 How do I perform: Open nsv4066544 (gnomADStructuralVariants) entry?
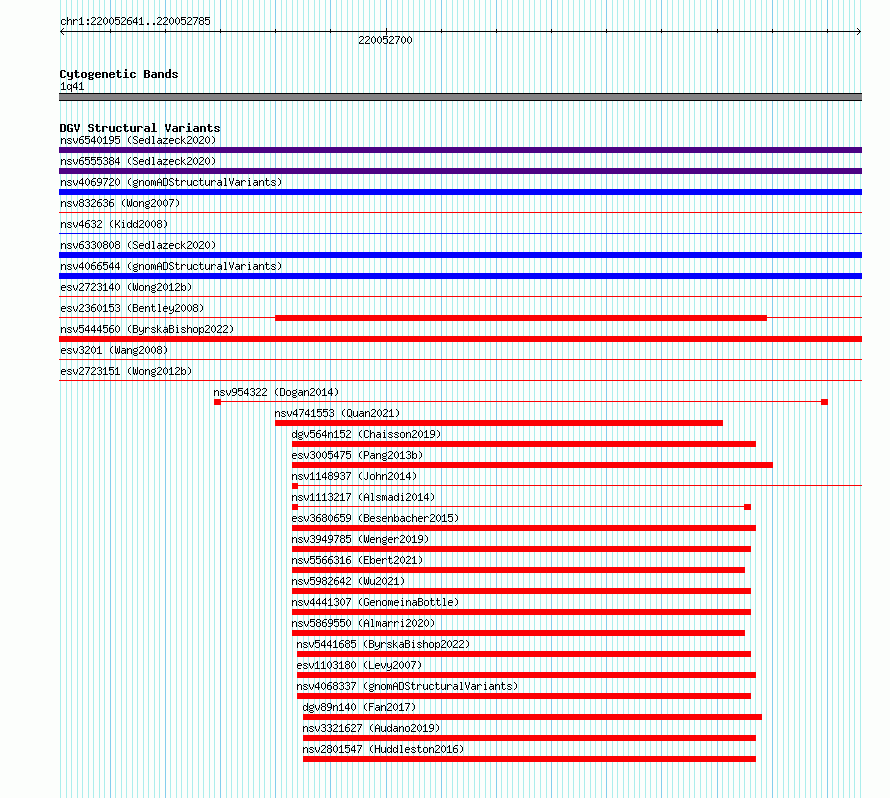click(x=171, y=266)
